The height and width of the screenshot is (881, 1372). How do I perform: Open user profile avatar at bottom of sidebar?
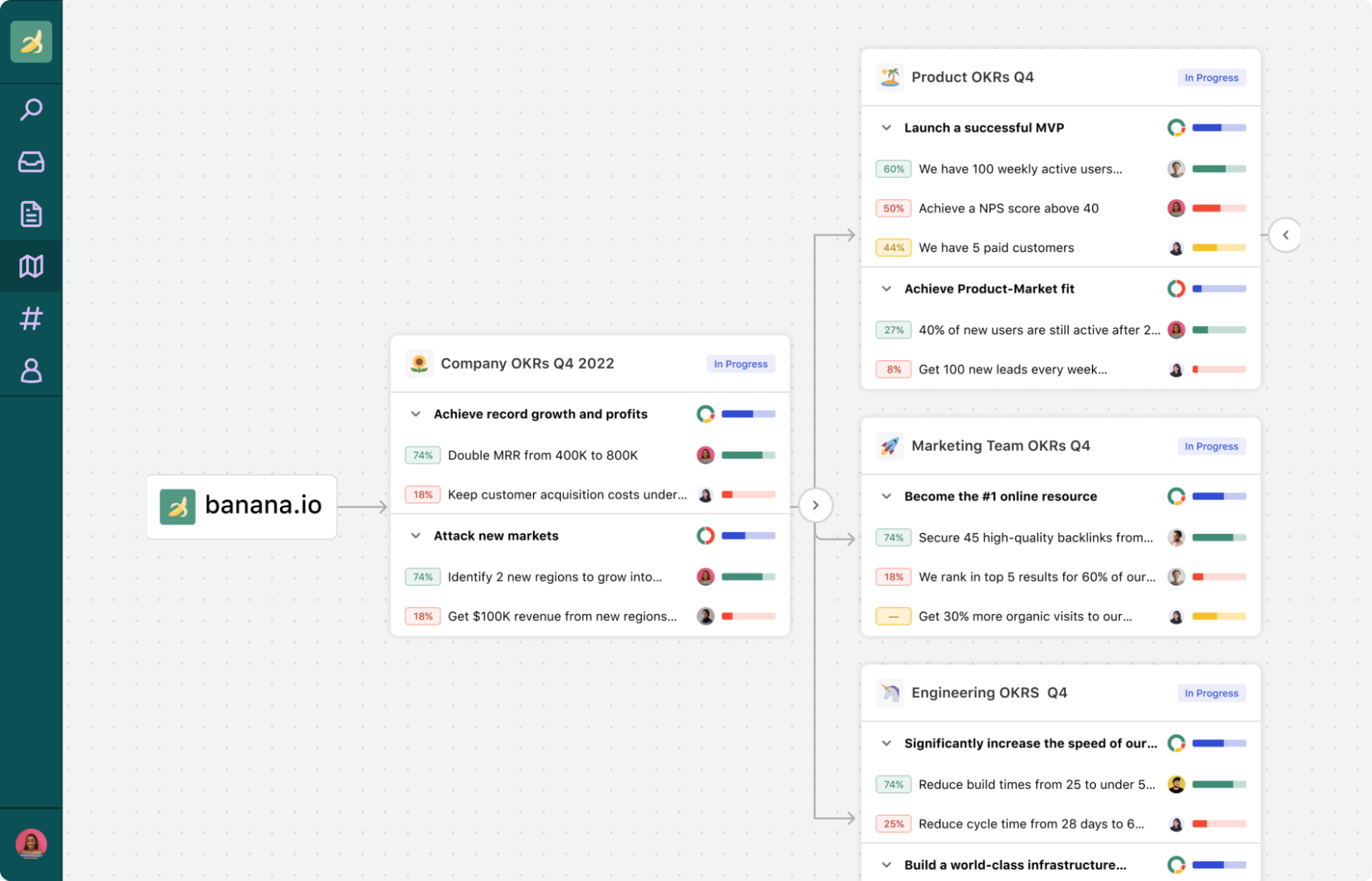[x=31, y=843]
